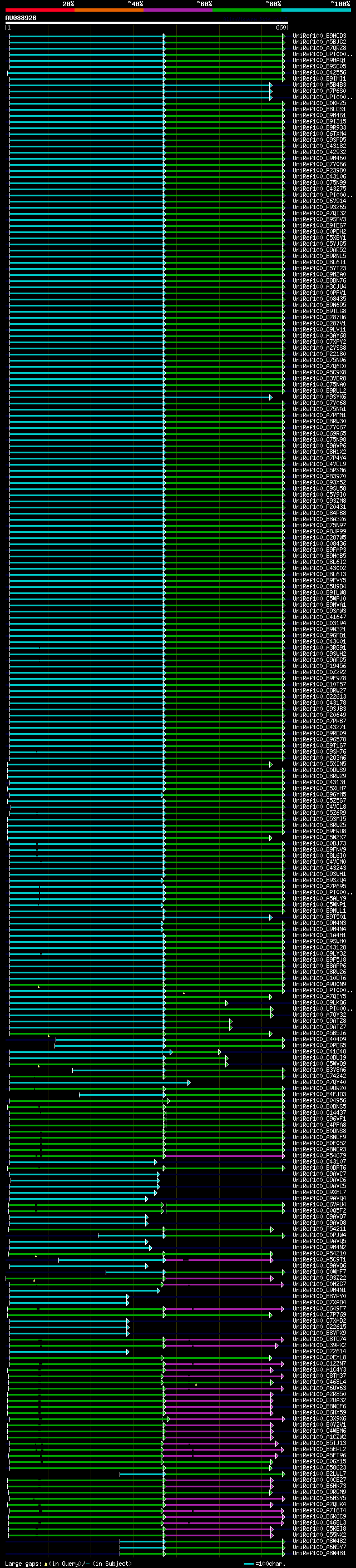Select hit label UniRef100_P93265

click(x=319, y=207)
